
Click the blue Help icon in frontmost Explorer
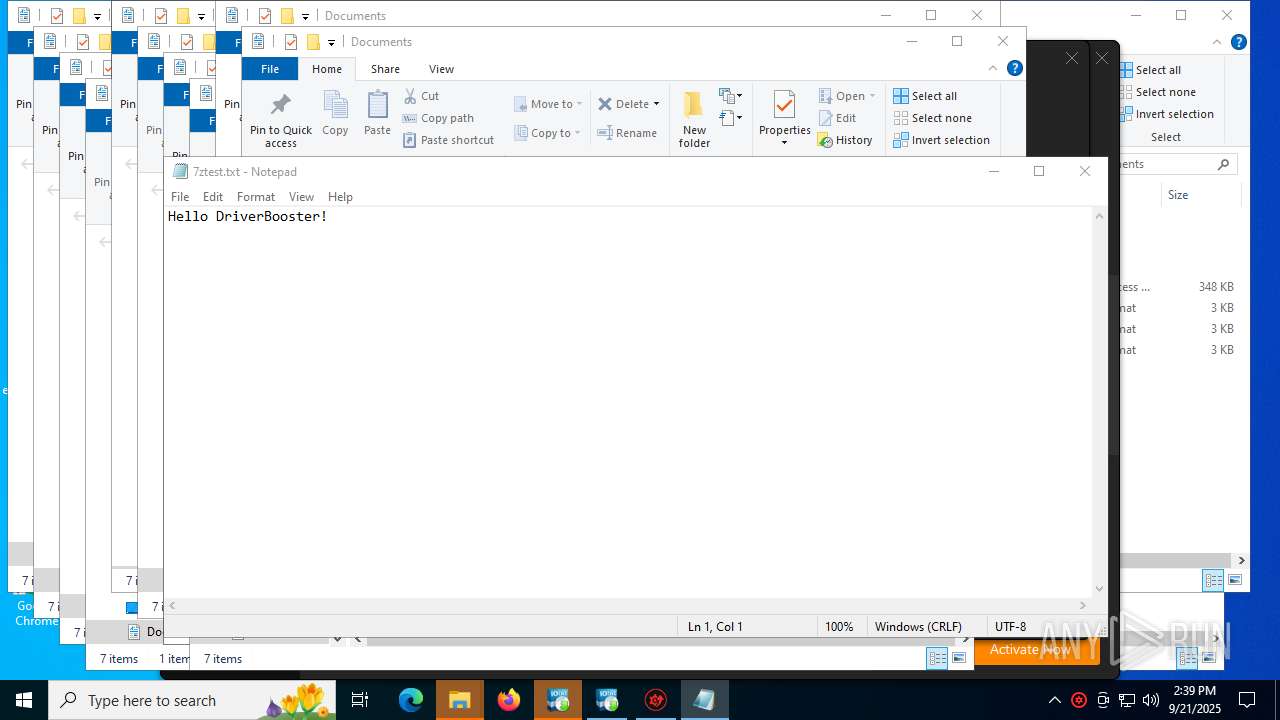[x=1014, y=68]
